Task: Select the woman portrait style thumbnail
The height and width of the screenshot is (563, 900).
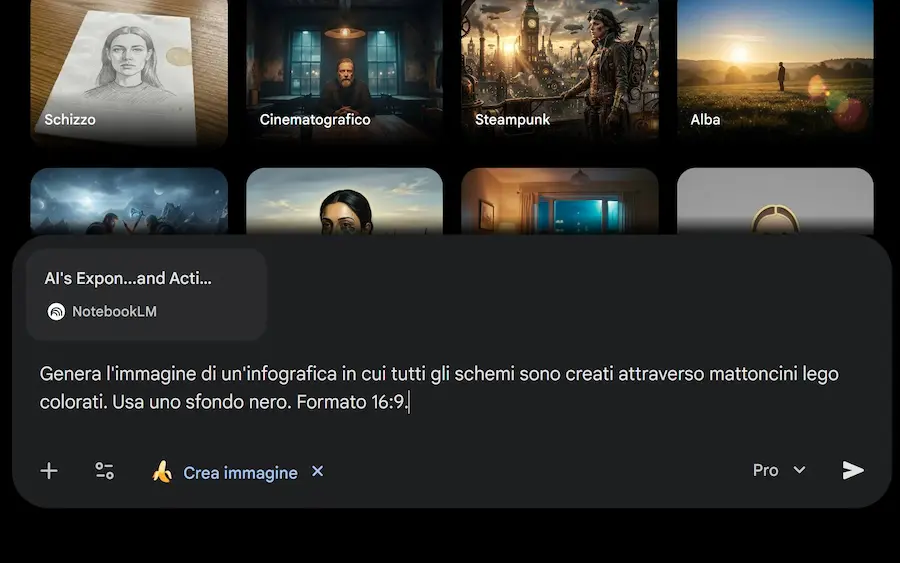Action: [x=344, y=201]
